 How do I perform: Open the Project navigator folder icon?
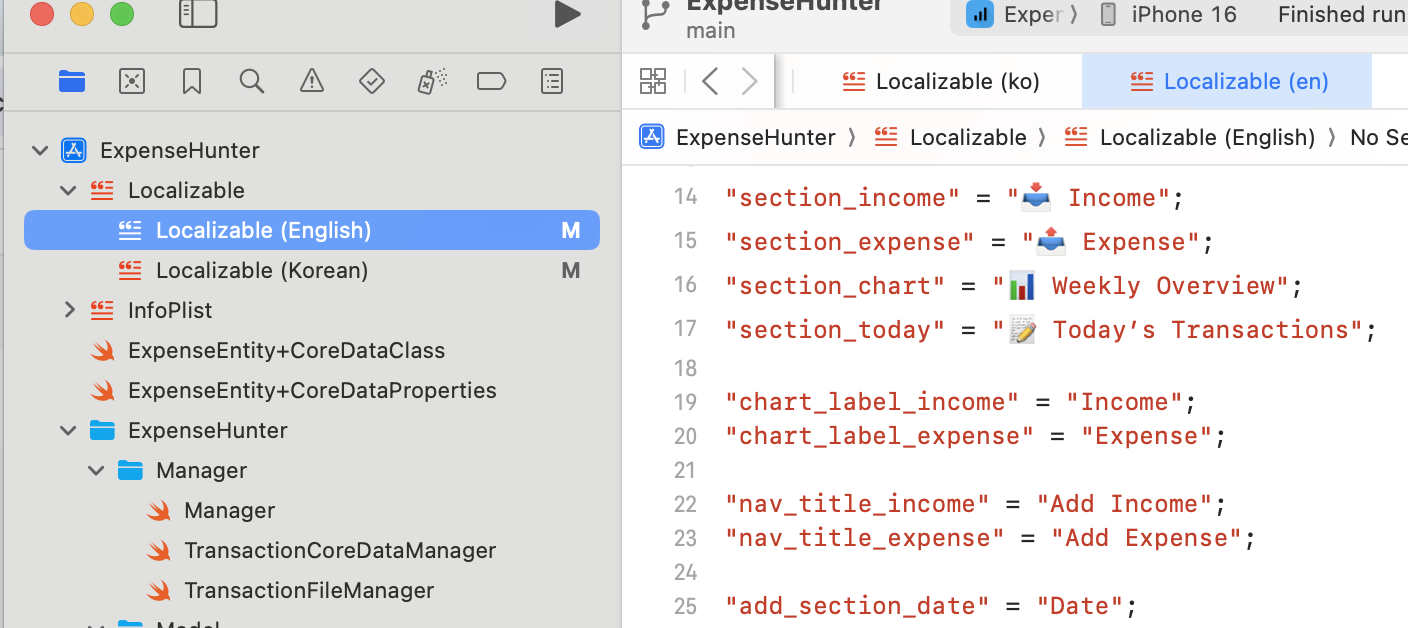[x=72, y=81]
